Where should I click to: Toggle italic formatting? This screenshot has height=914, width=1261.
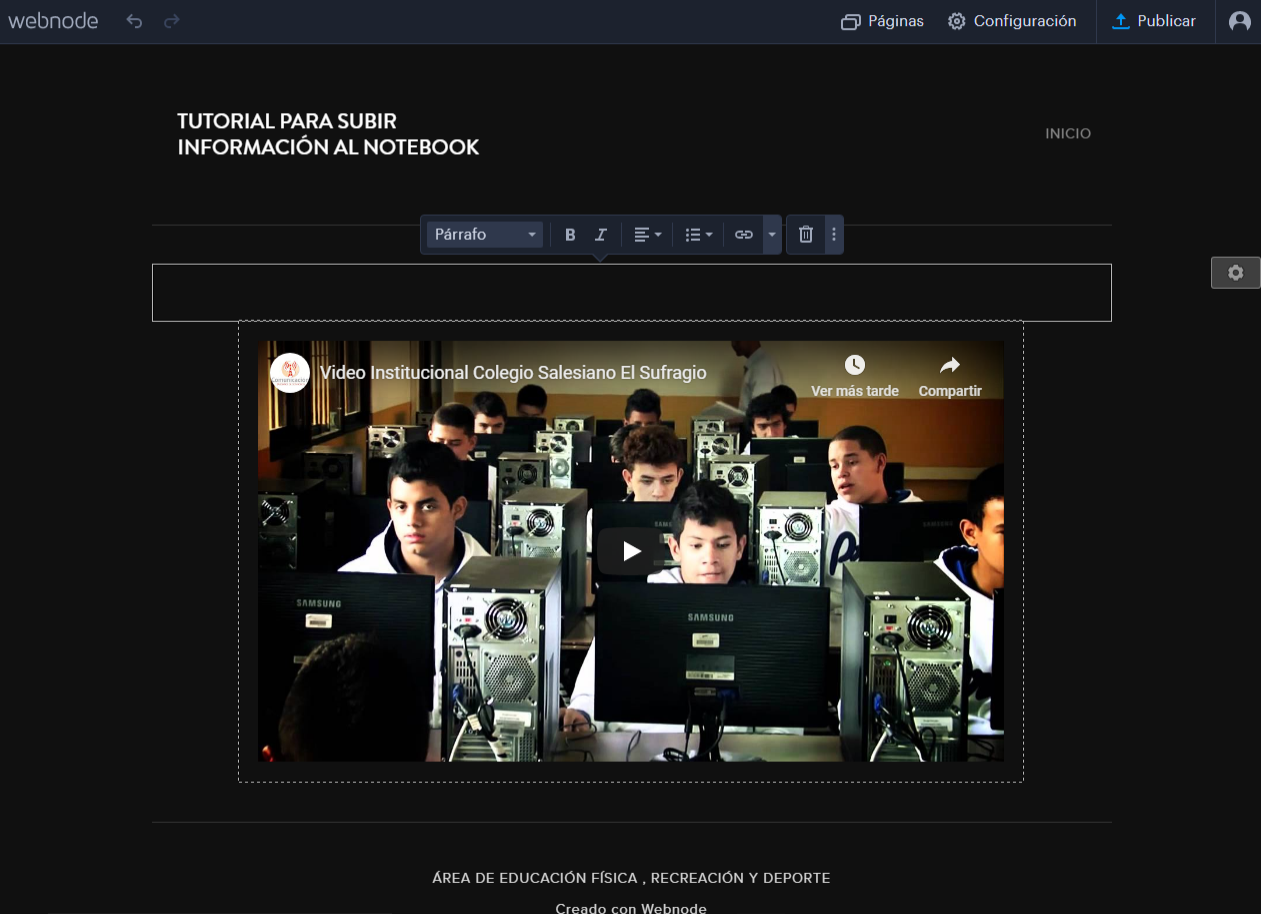[601, 235]
